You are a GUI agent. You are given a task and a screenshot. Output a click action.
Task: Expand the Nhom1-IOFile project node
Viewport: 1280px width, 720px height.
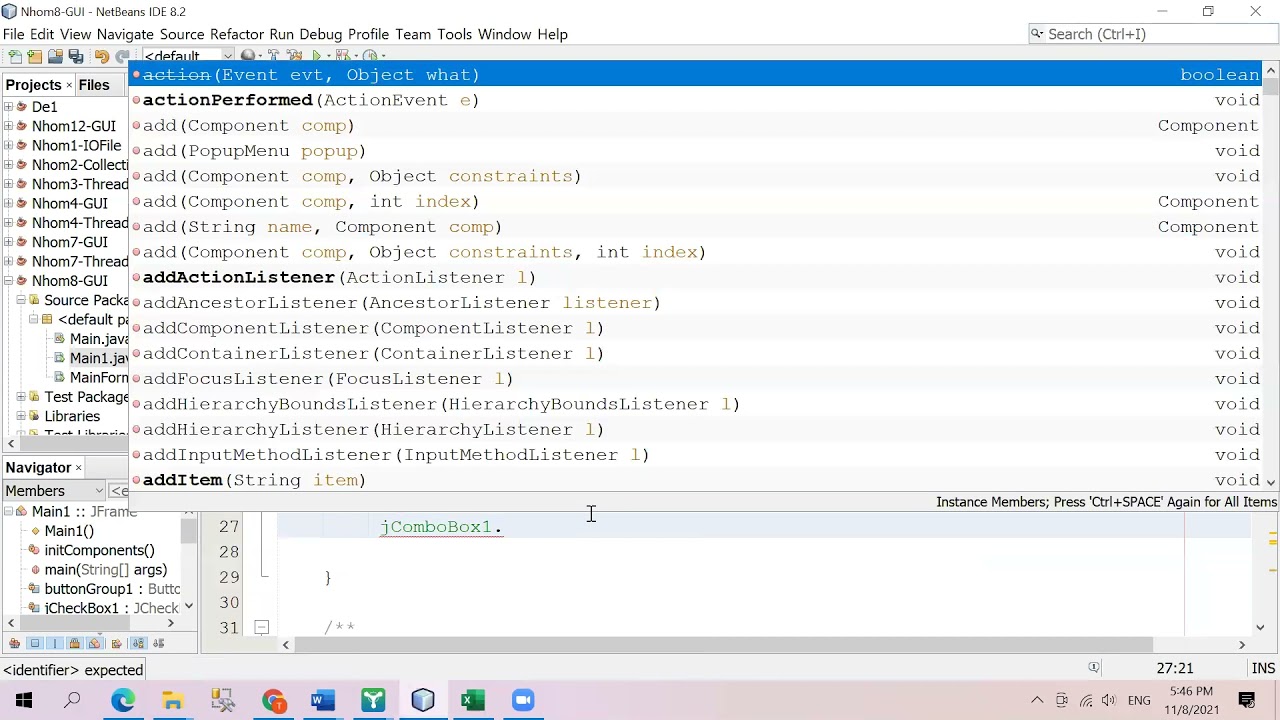tap(8, 146)
